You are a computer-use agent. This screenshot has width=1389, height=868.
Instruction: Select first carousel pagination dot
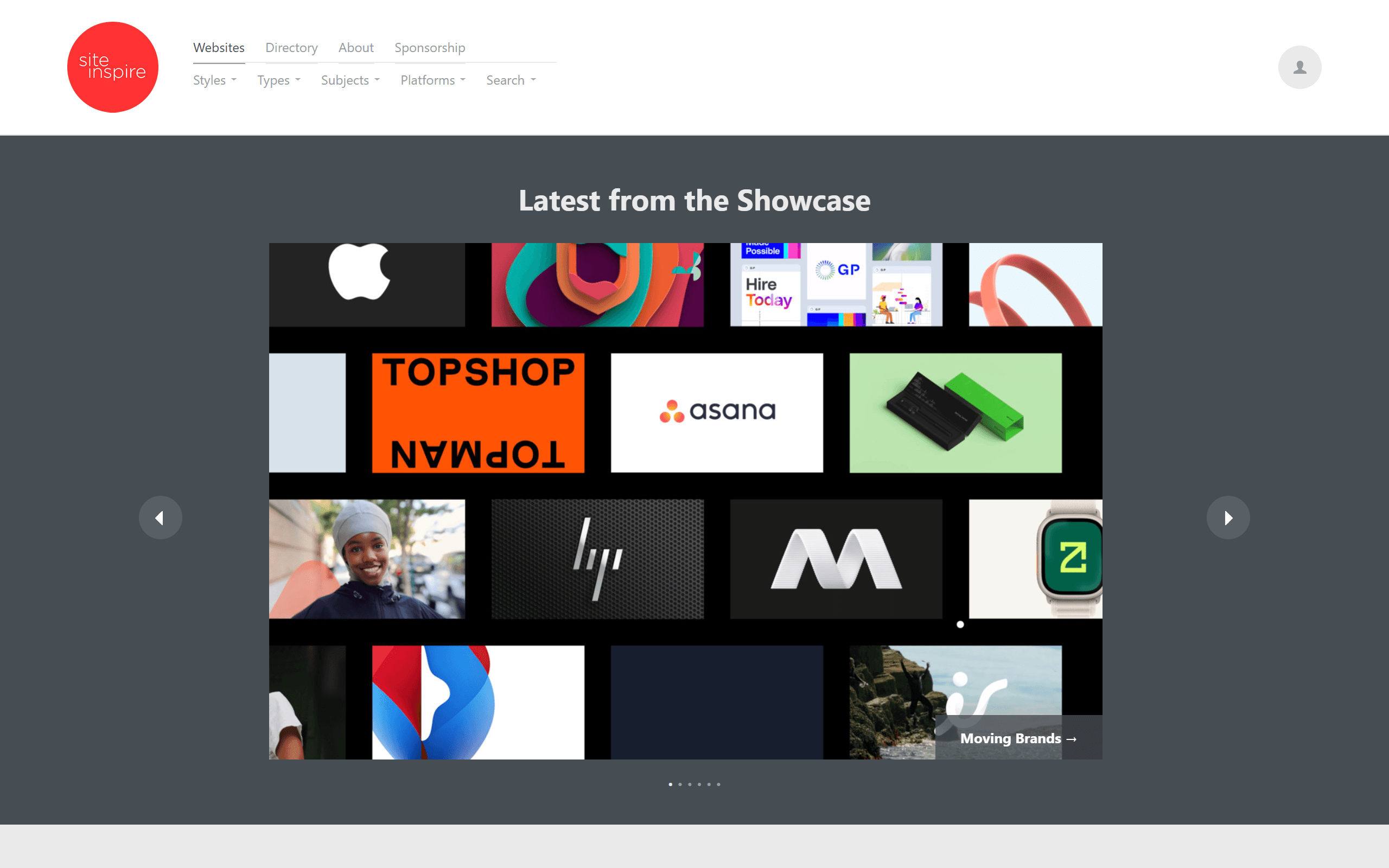point(670,784)
